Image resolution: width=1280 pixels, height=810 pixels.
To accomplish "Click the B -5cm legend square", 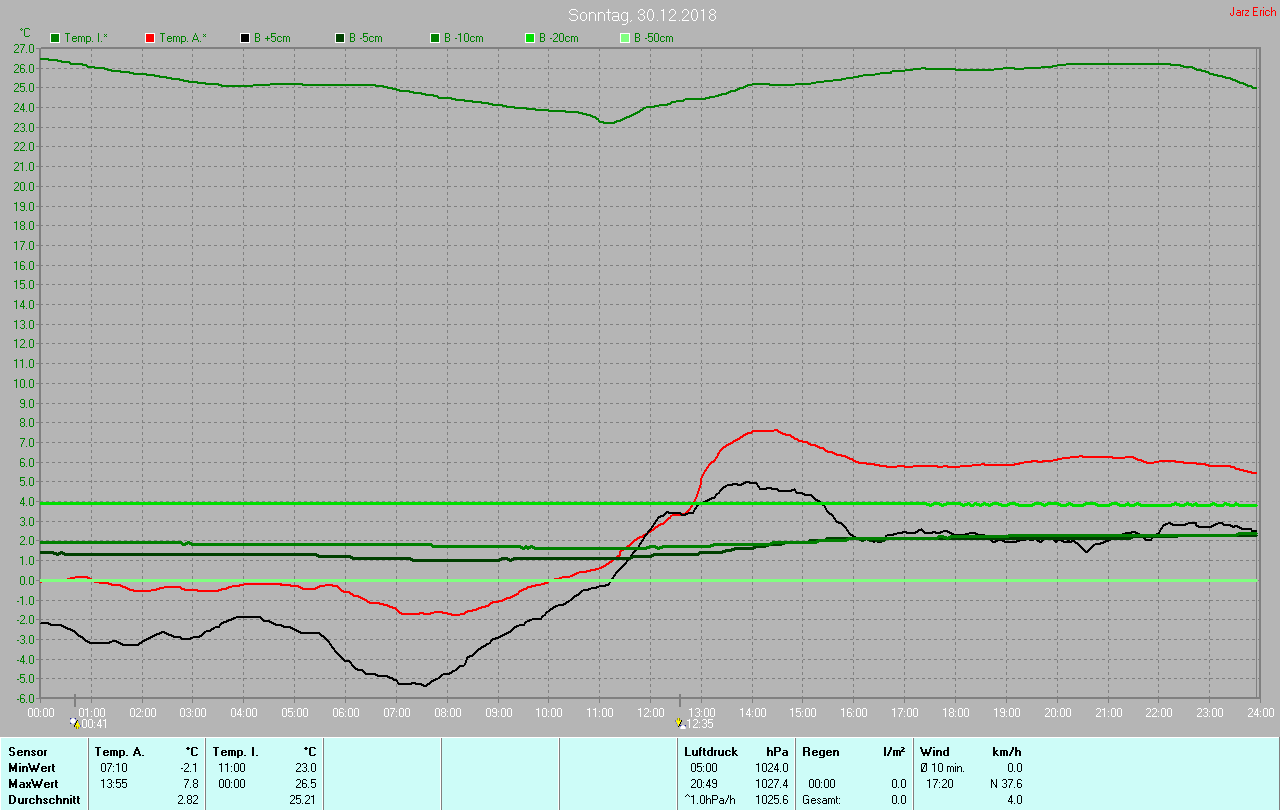I will [340, 38].
